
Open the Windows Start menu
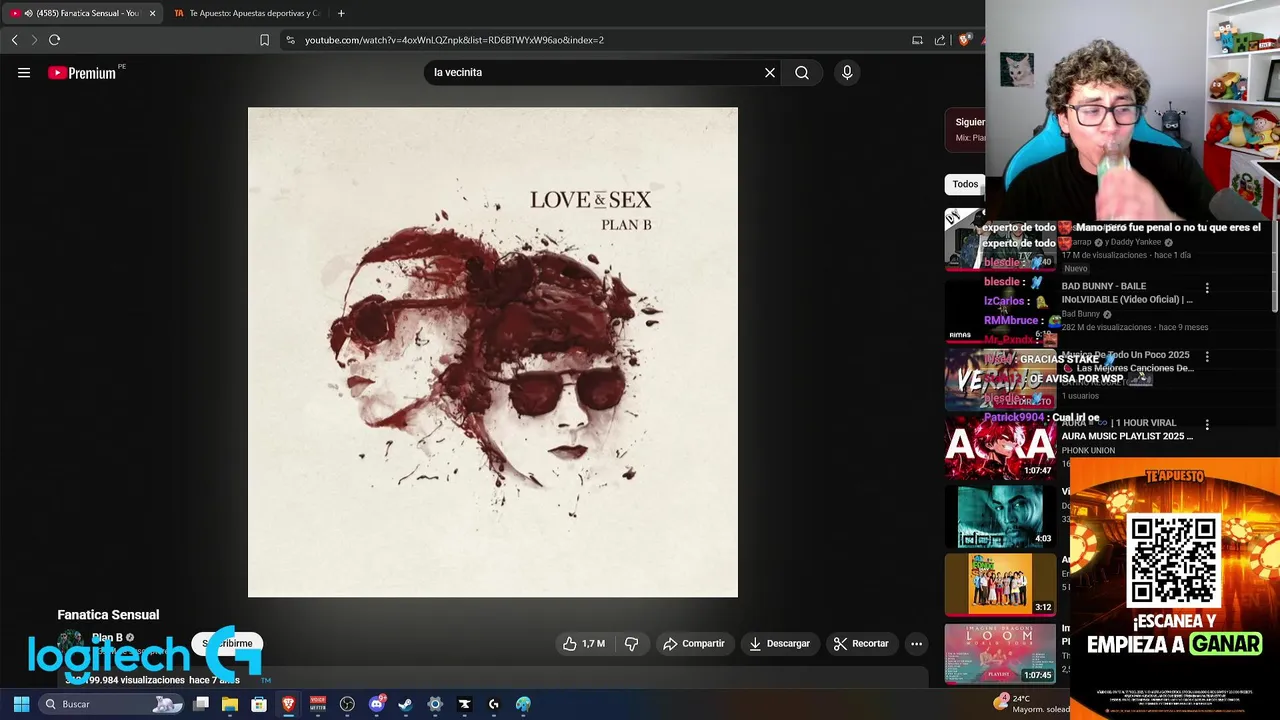point(21,704)
